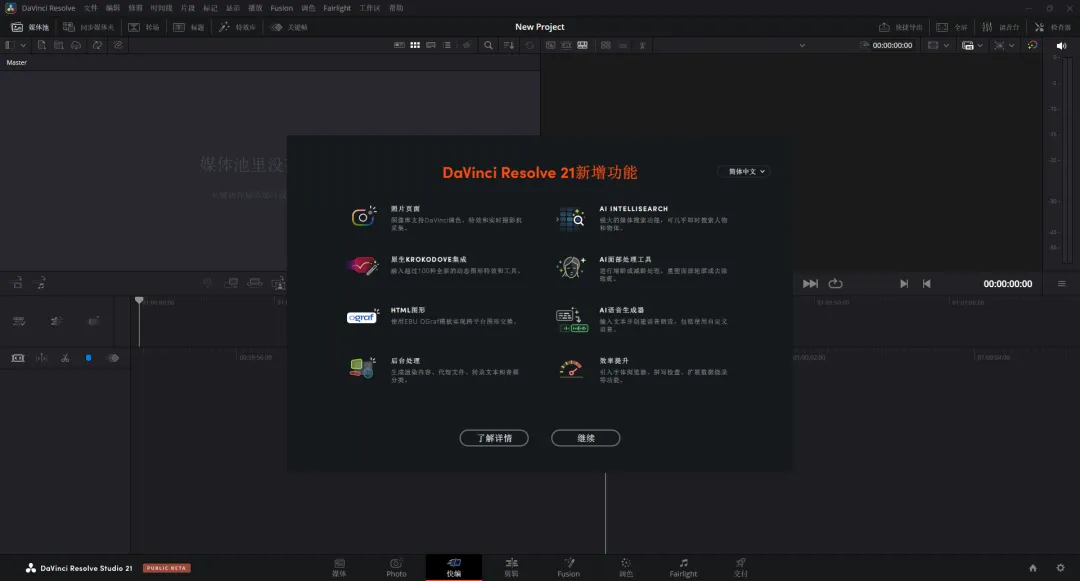The width and height of the screenshot is (1080, 581).
Task: Toggle the 媒体池 media pool panel
Action: pyautogui.click(x=30, y=27)
